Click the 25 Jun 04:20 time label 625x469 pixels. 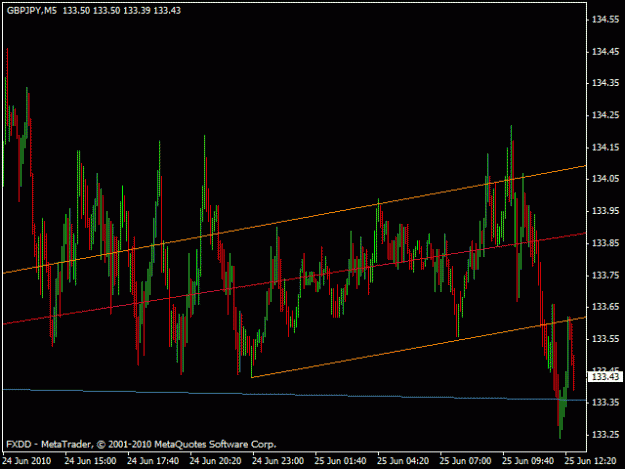tap(403, 461)
